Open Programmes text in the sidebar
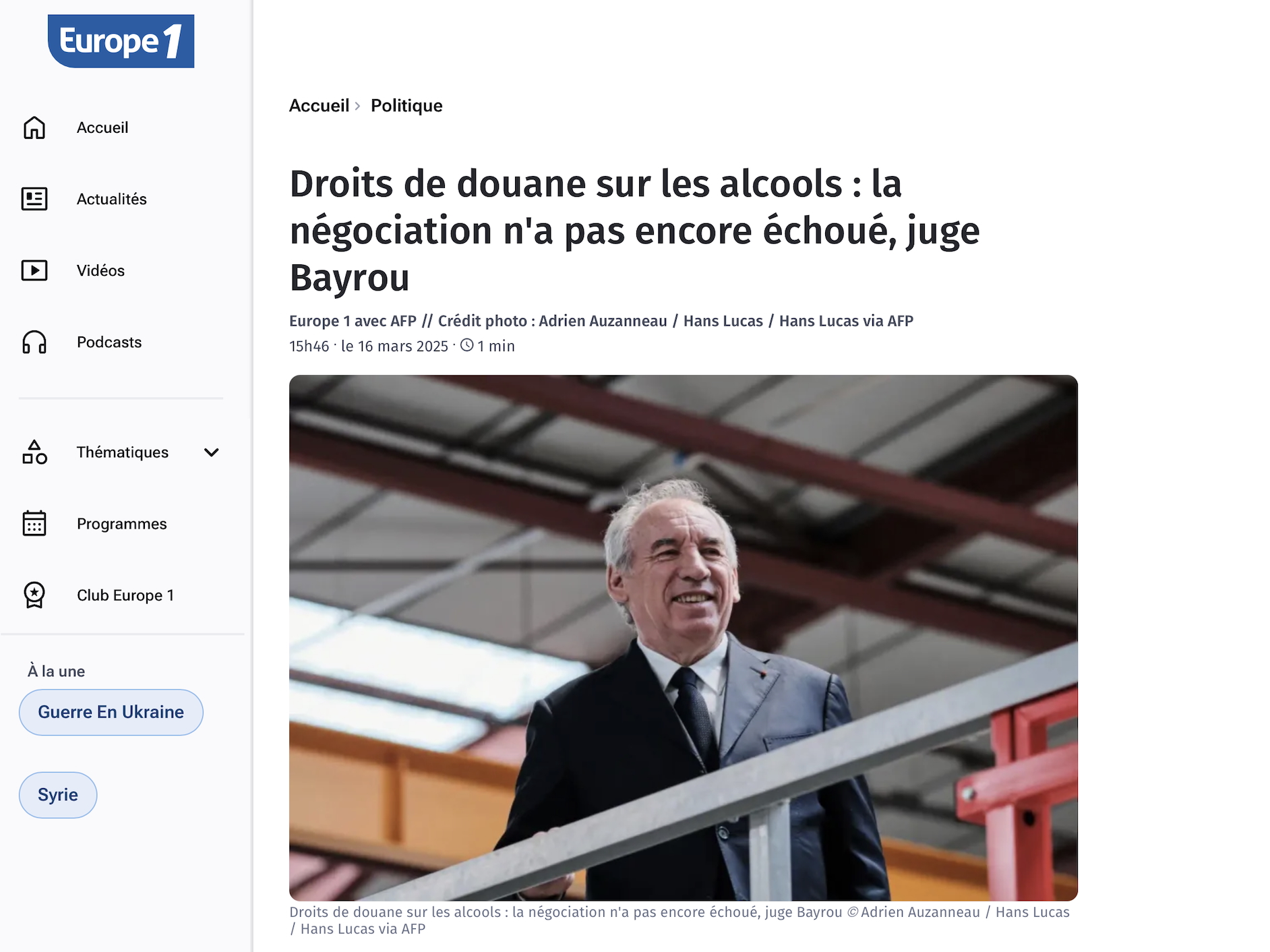 122,524
